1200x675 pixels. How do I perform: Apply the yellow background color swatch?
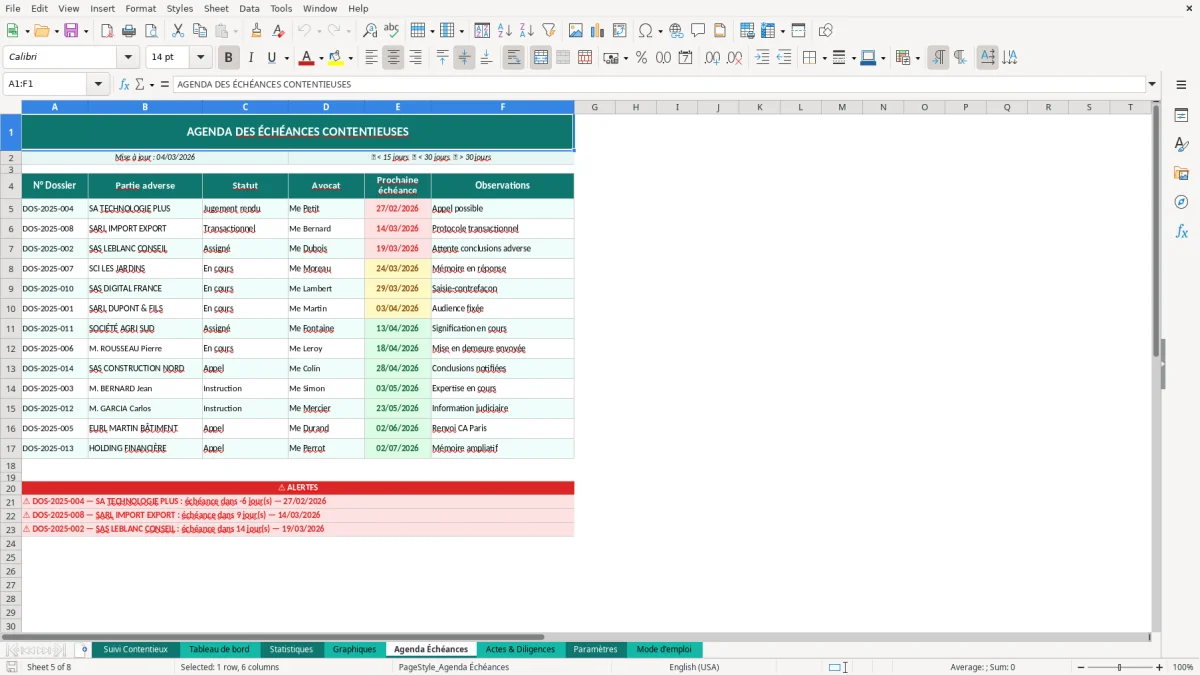pos(336,58)
